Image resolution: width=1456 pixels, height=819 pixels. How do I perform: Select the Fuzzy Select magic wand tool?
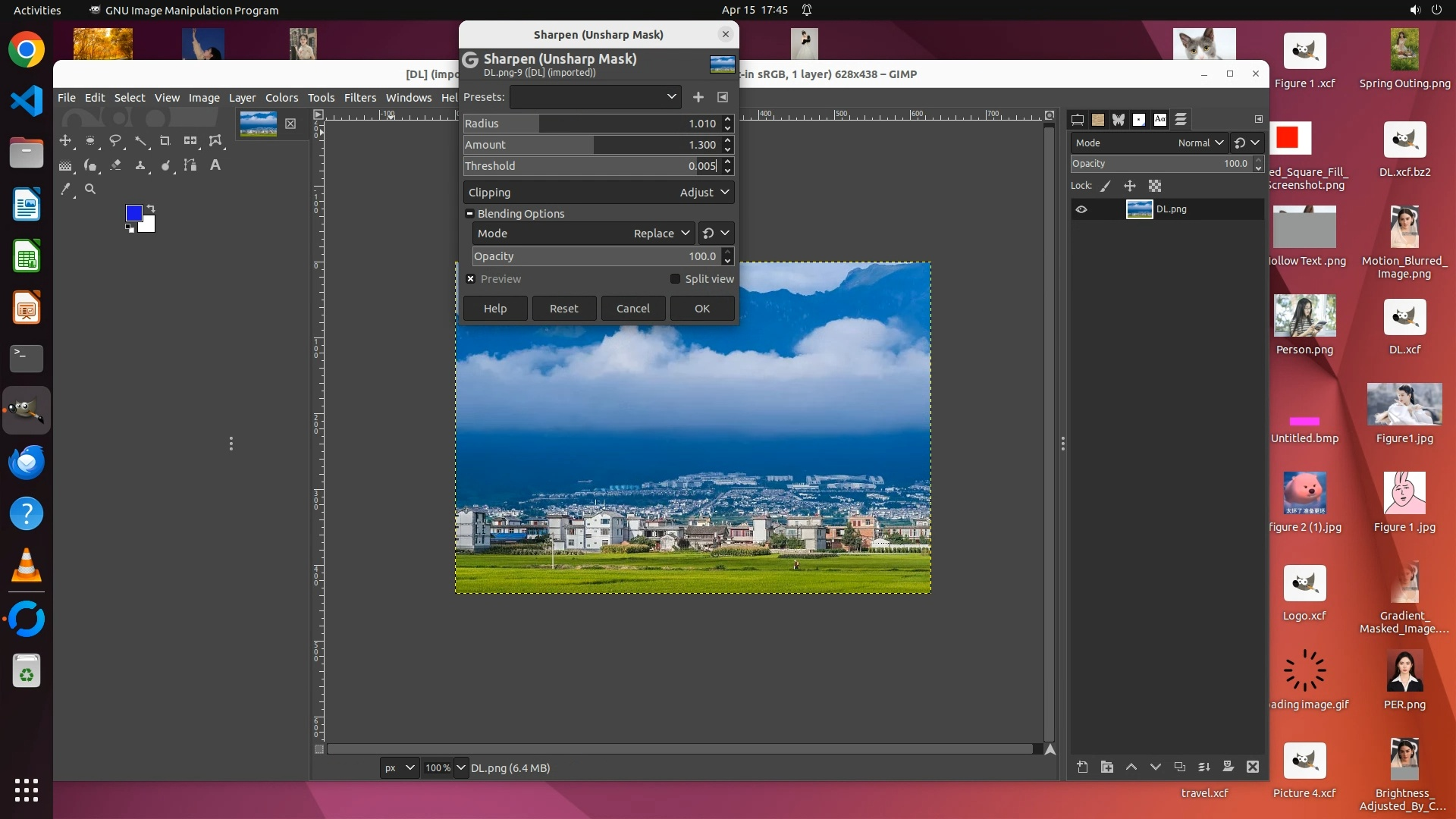[x=140, y=141]
